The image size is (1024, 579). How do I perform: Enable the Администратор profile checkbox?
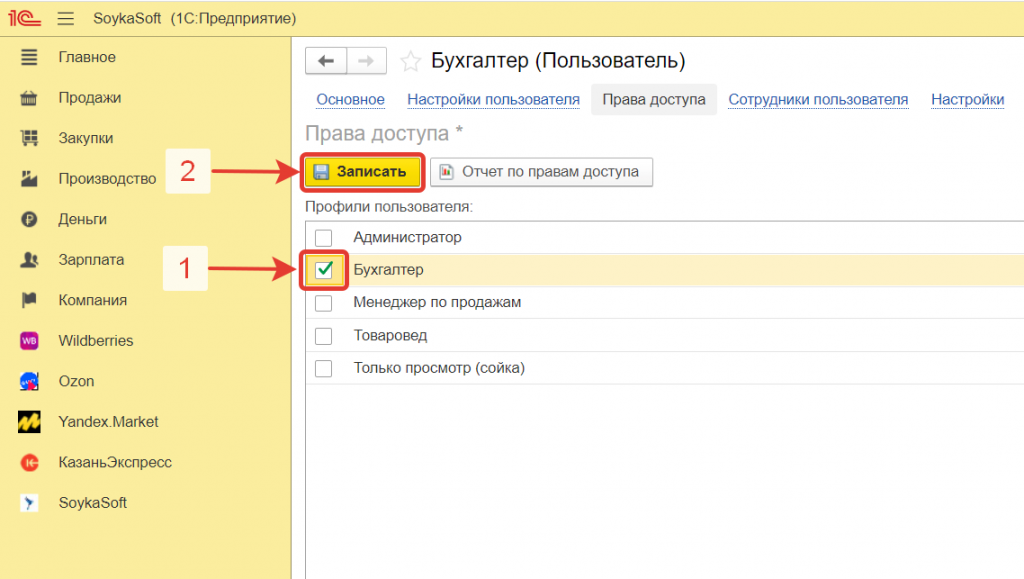click(323, 238)
